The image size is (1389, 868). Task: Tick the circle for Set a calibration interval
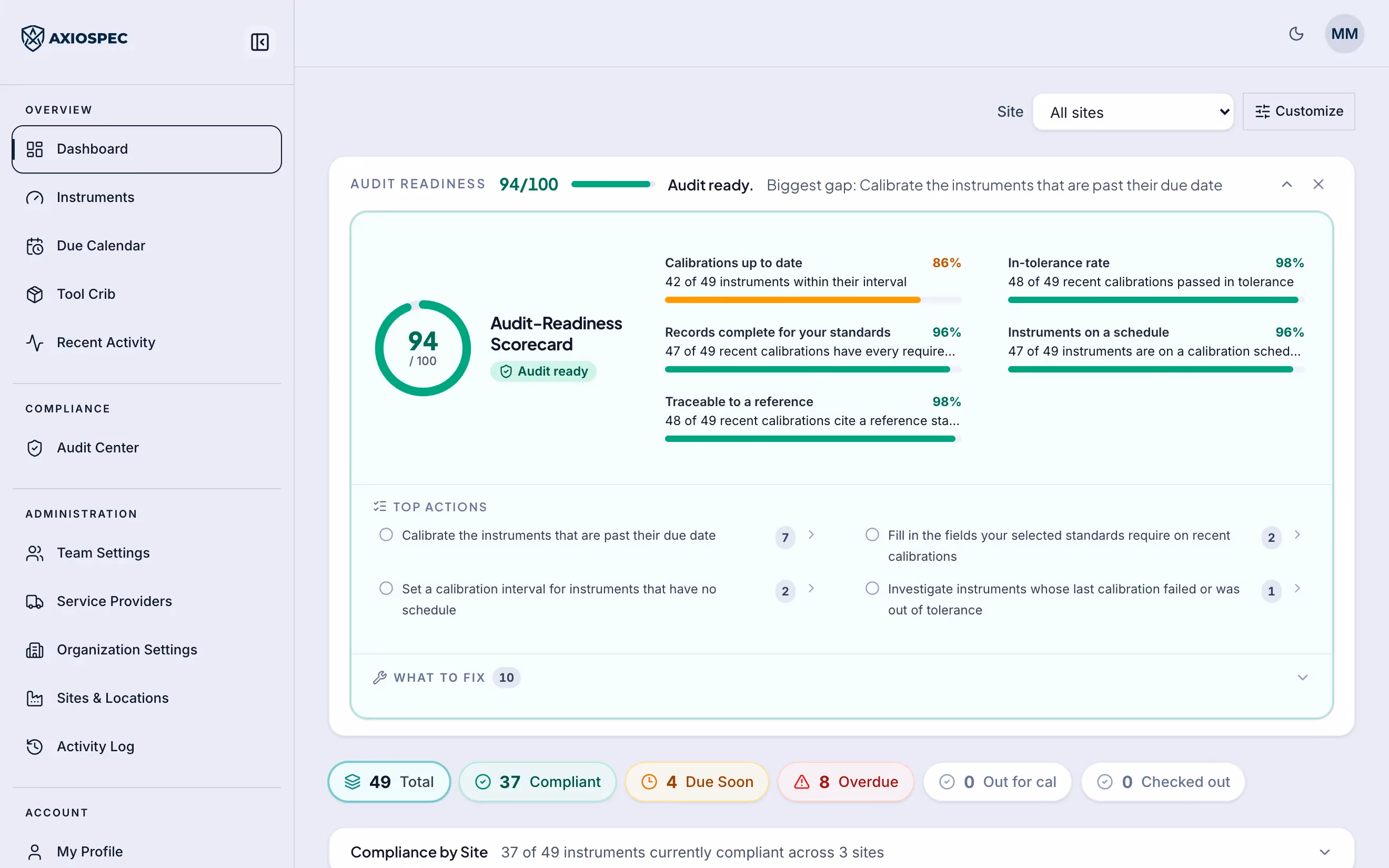[x=386, y=589]
